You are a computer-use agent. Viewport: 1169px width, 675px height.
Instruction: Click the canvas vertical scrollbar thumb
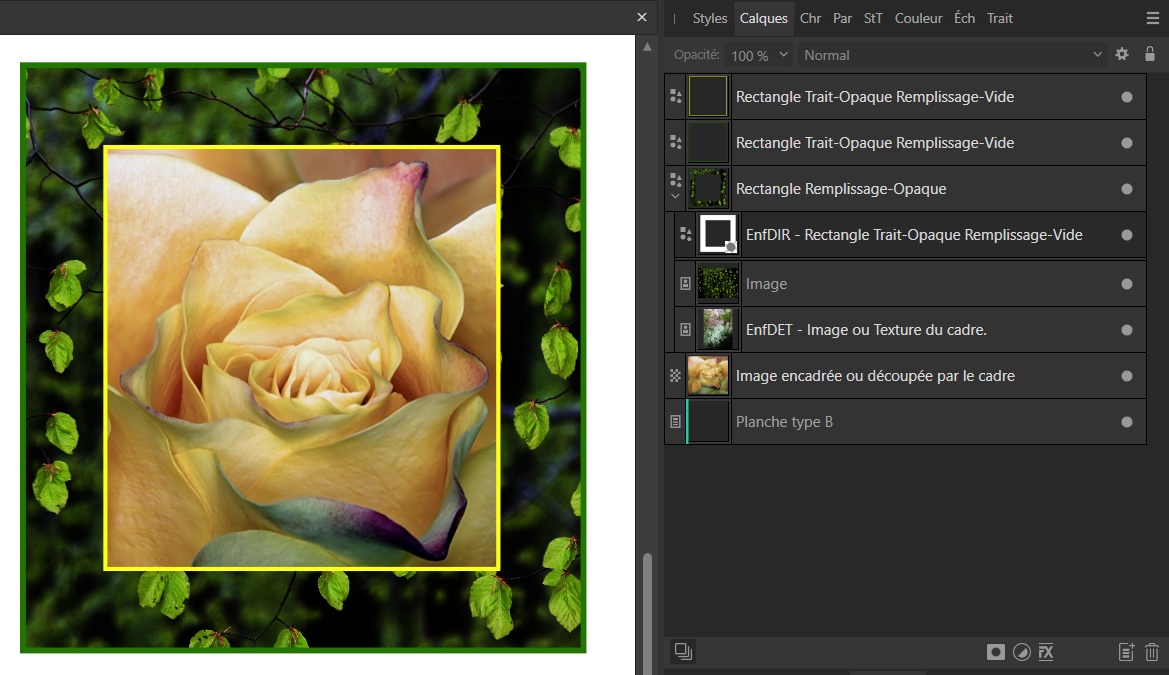(x=647, y=612)
